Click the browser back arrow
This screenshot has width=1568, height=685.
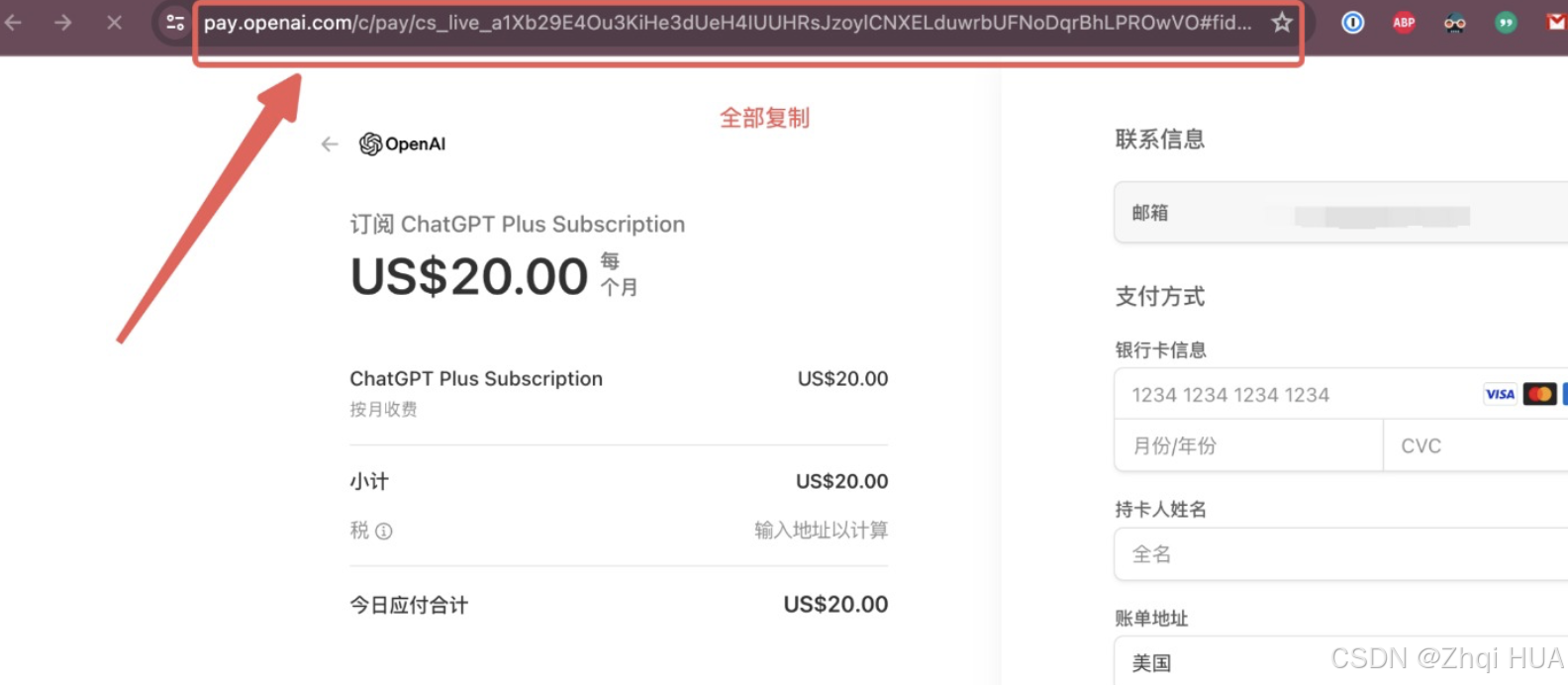(13, 22)
